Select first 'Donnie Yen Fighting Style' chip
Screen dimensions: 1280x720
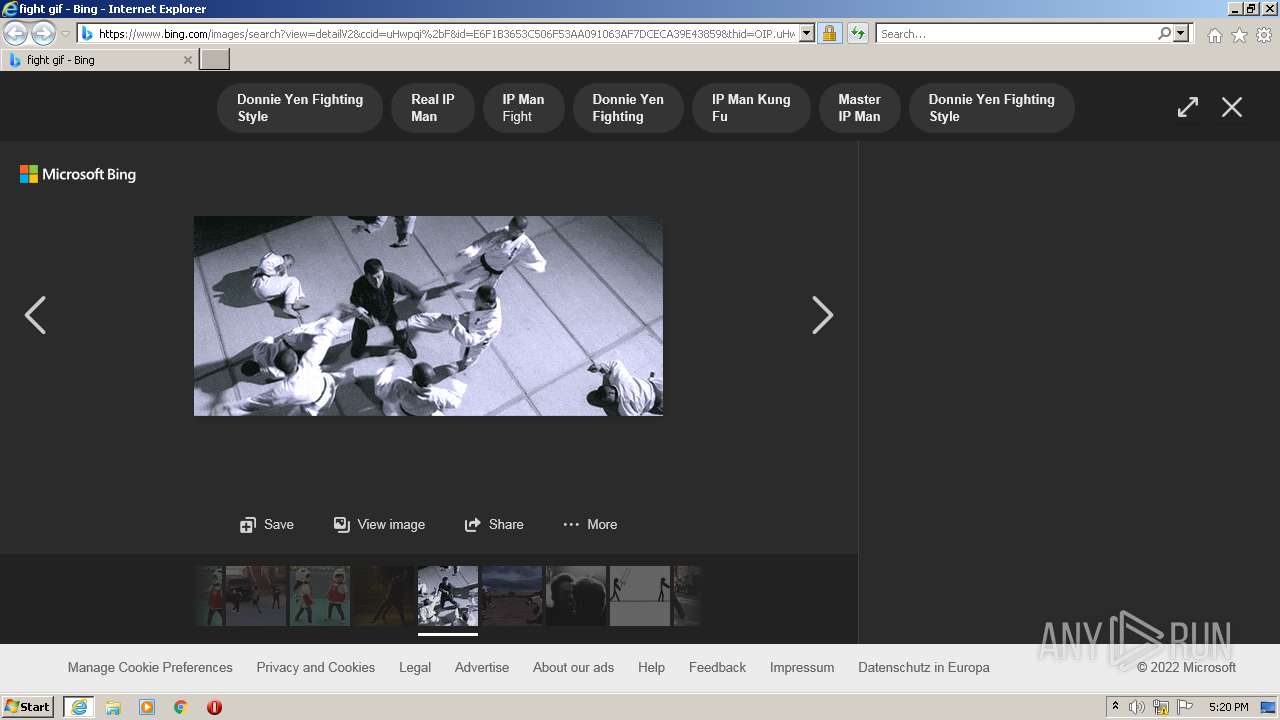point(300,108)
